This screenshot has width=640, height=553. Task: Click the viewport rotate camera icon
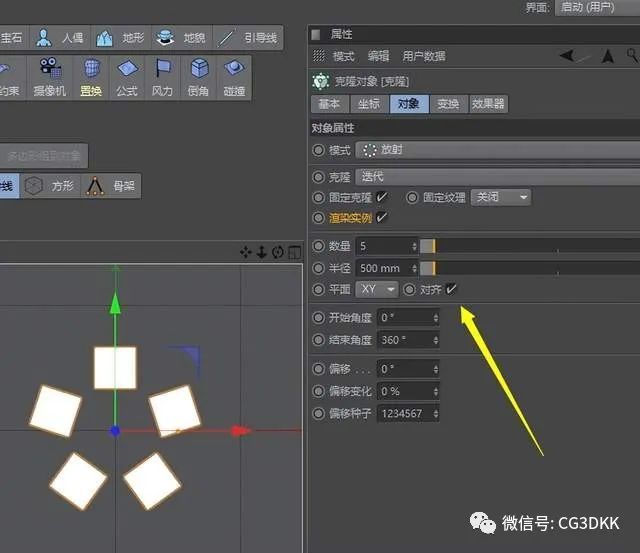[278, 252]
